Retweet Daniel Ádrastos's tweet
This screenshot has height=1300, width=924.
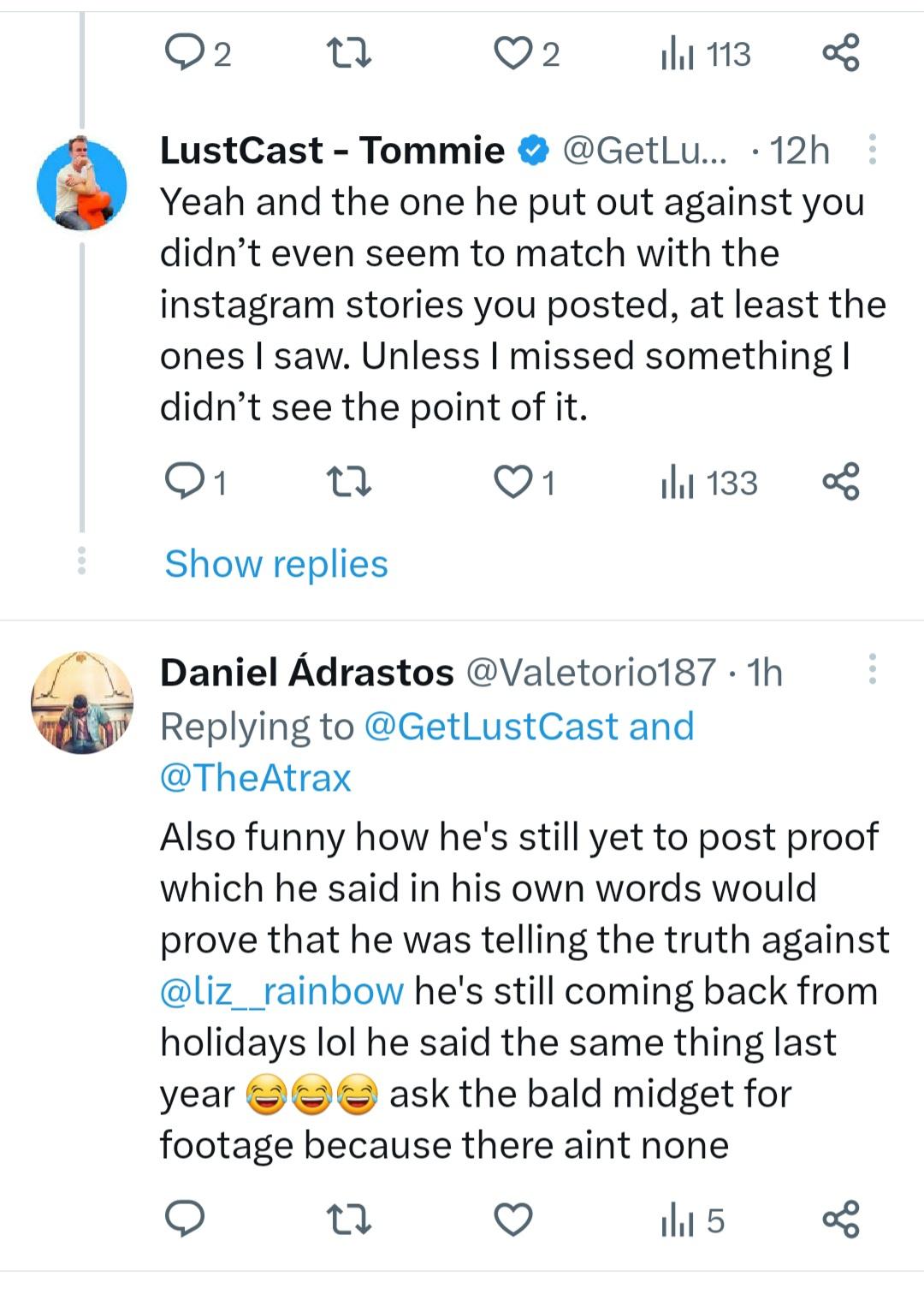[x=349, y=1219]
